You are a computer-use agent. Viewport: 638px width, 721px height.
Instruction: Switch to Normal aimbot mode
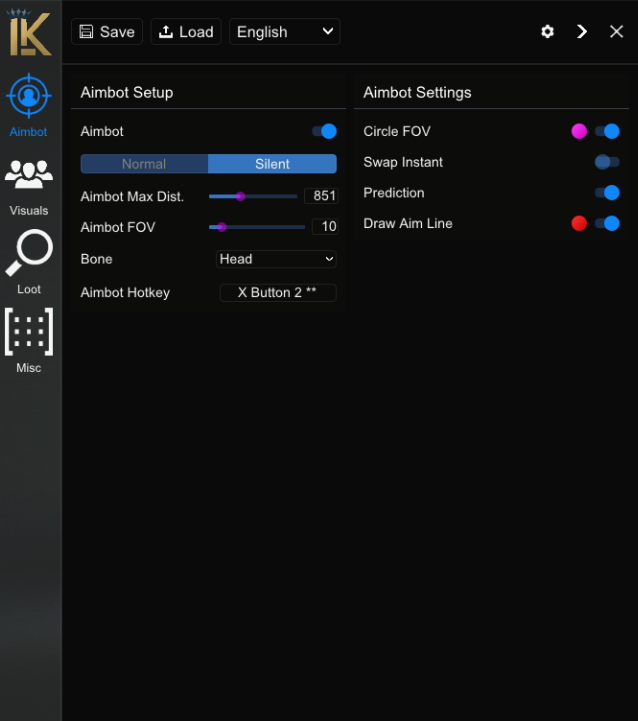tap(144, 164)
